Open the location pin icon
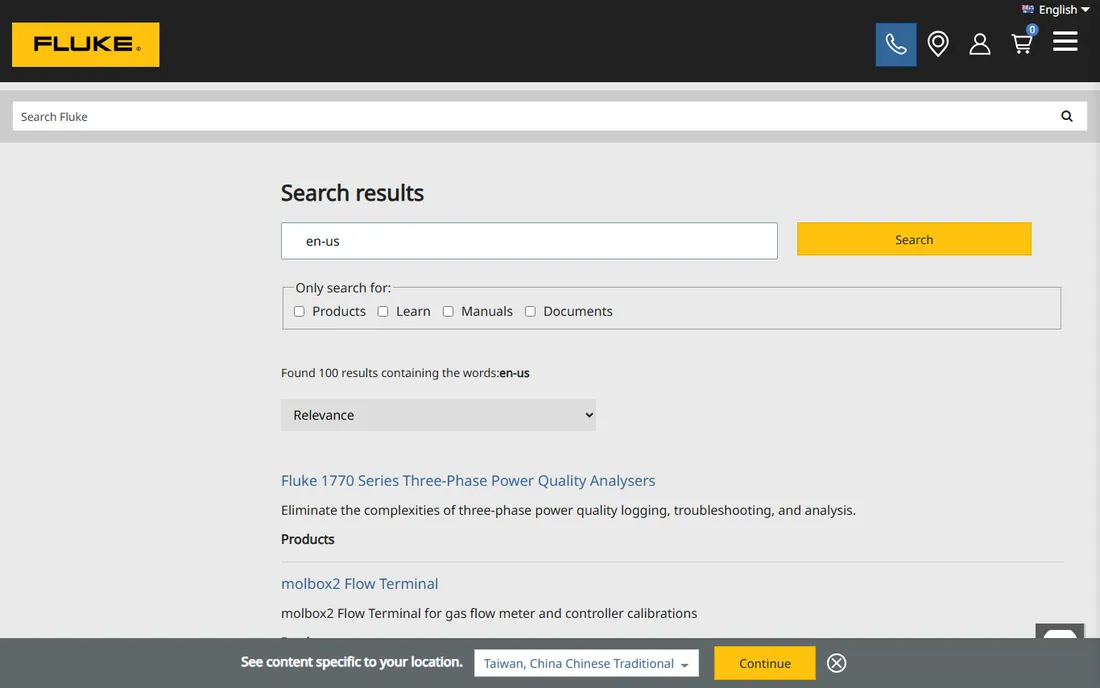 click(x=938, y=44)
